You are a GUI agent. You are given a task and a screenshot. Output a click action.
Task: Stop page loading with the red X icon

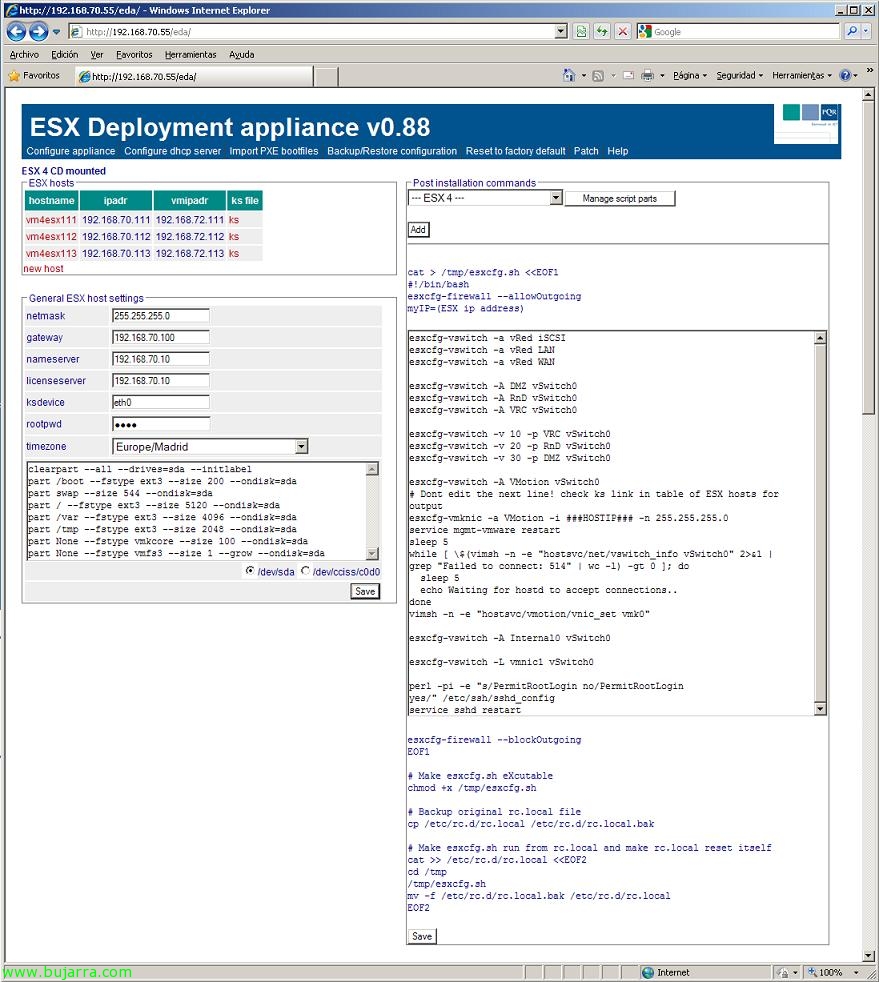click(x=622, y=31)
